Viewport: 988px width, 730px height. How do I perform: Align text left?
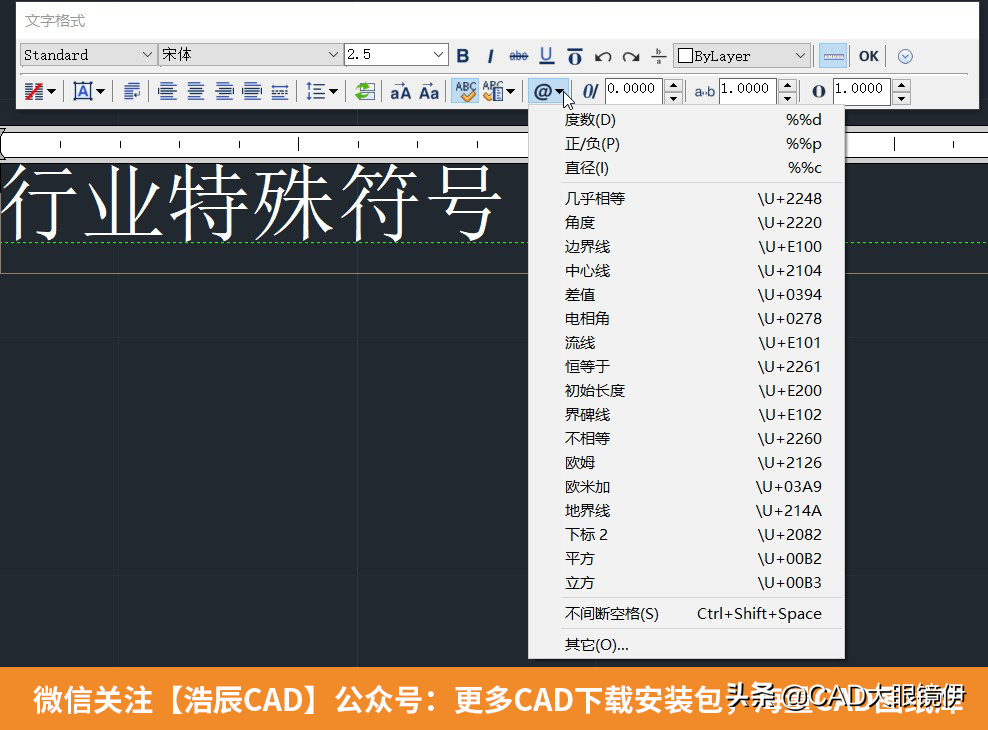pos(167,91)
